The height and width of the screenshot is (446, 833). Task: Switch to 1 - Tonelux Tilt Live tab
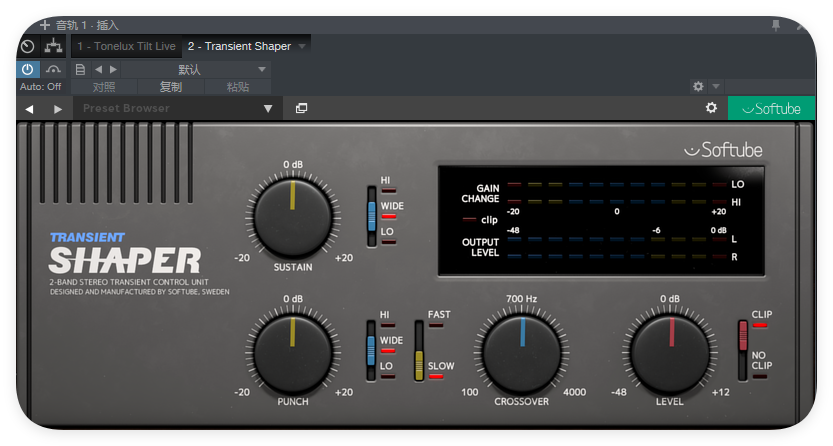(x=126, y=46)
